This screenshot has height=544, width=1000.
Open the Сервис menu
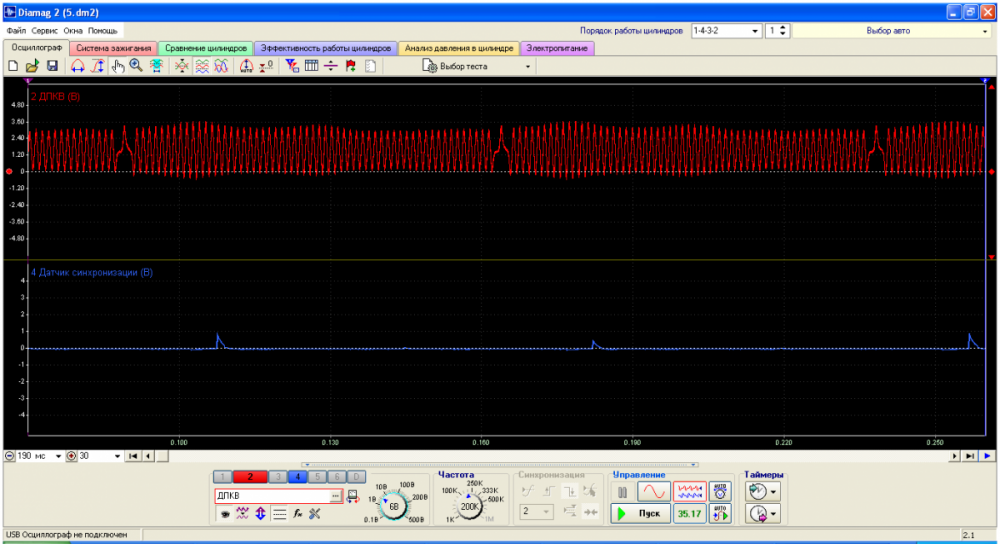(x=44, y=31)
